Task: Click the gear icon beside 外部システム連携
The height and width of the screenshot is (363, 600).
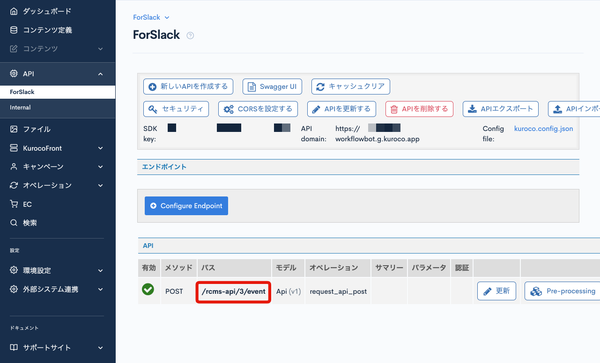Action: (14, 289)
